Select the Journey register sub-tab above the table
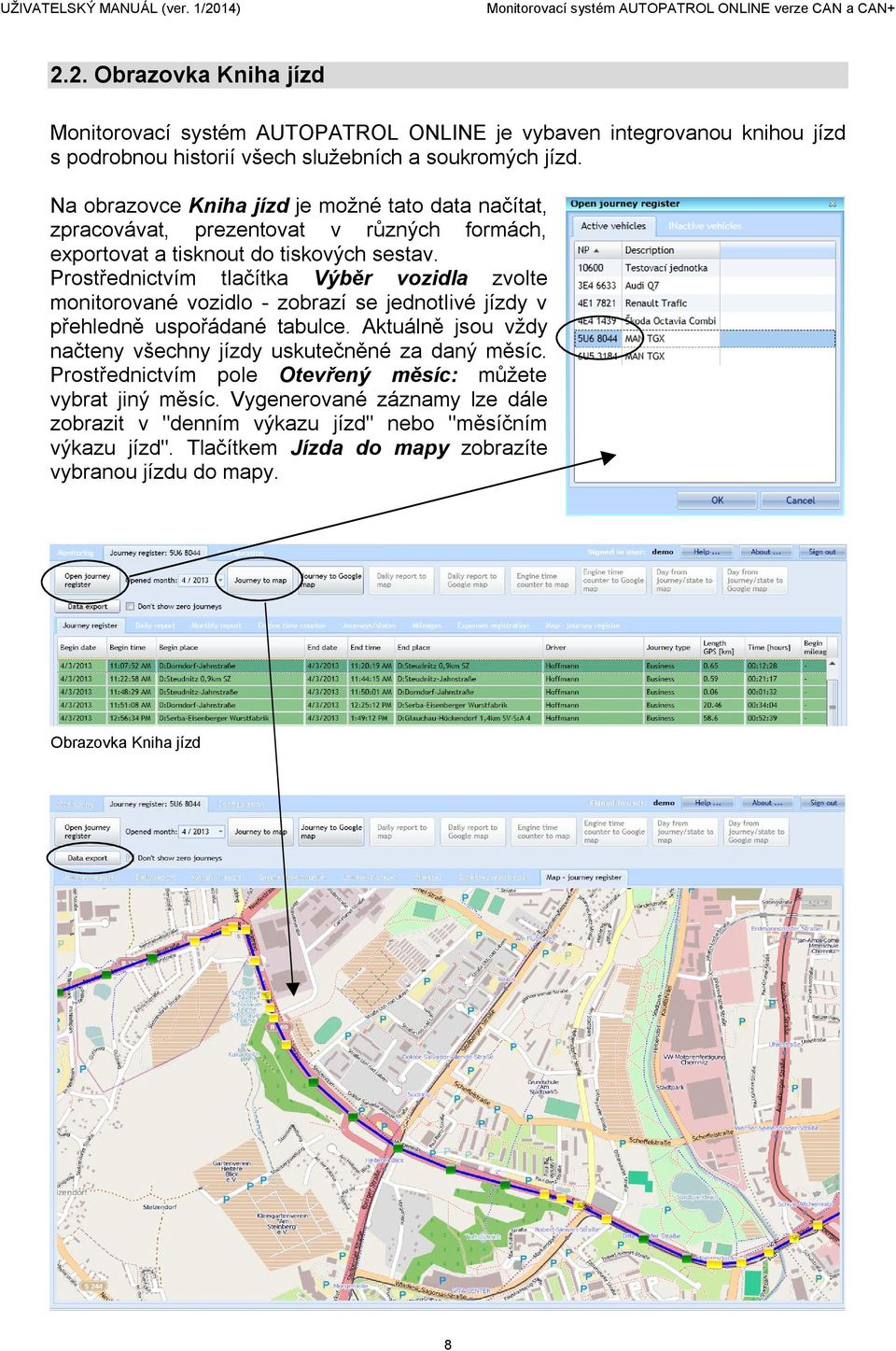The width and height of the screenshot is (896, 1351). (x=90, y=626)
